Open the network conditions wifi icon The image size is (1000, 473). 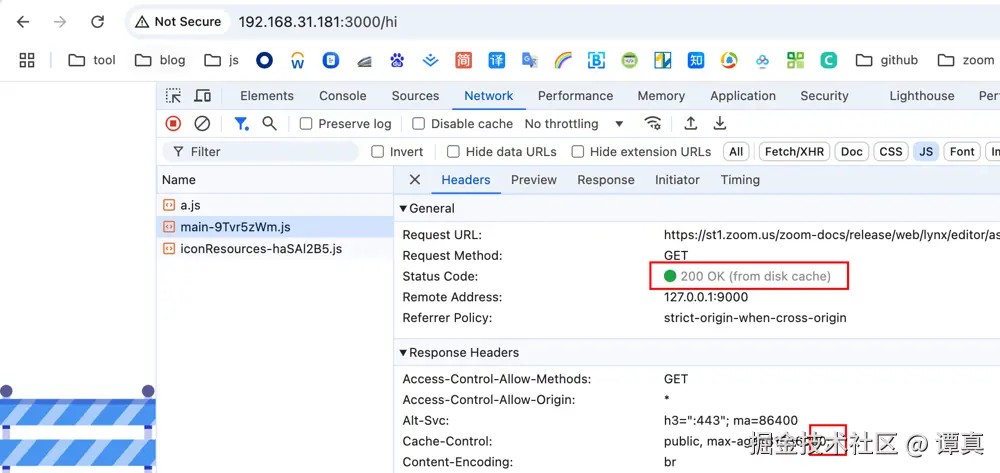pyautogui.click(x=652, y=124)
